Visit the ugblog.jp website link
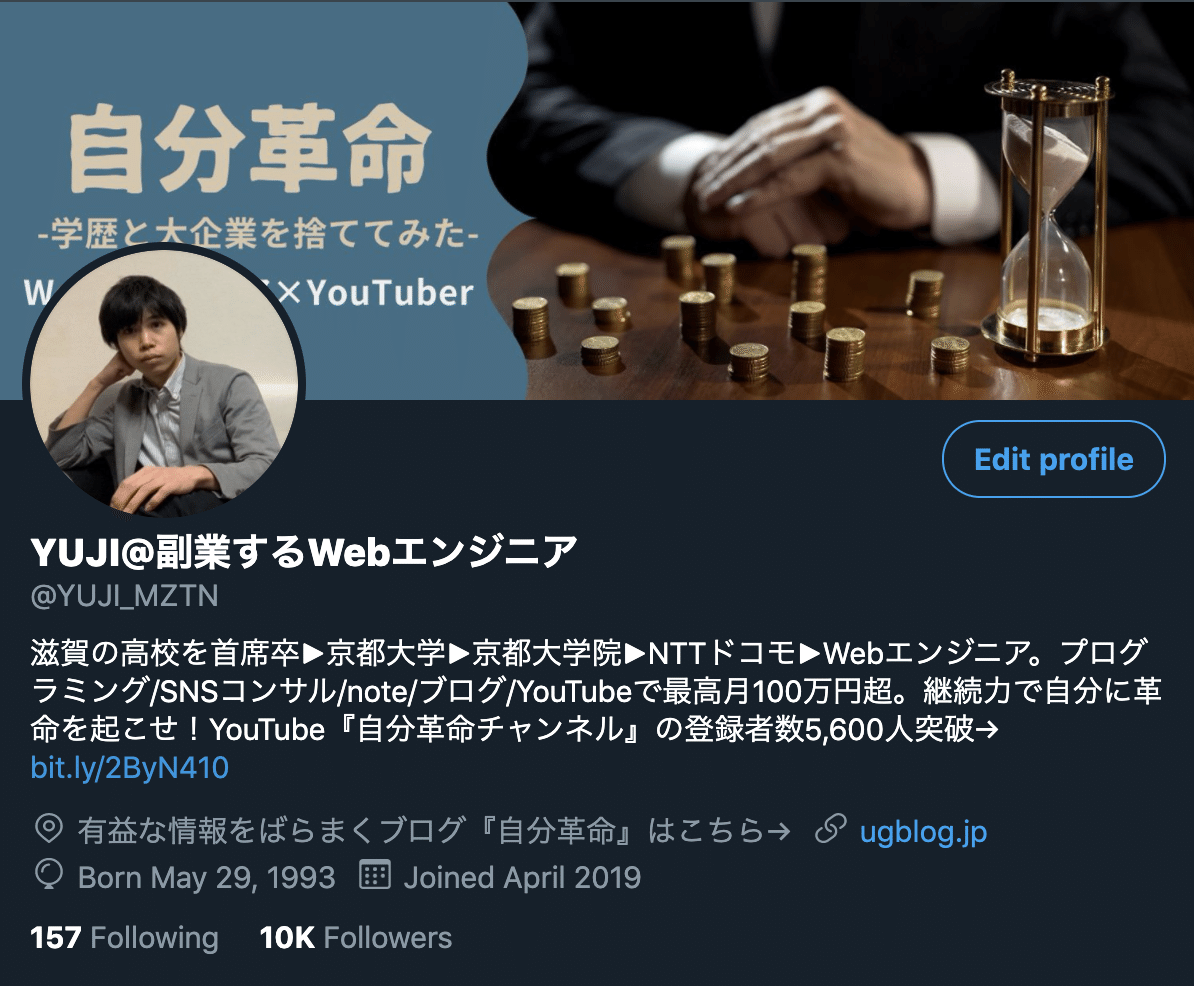1194x986 pixels. pyautogui.click(x=923, y=831)
